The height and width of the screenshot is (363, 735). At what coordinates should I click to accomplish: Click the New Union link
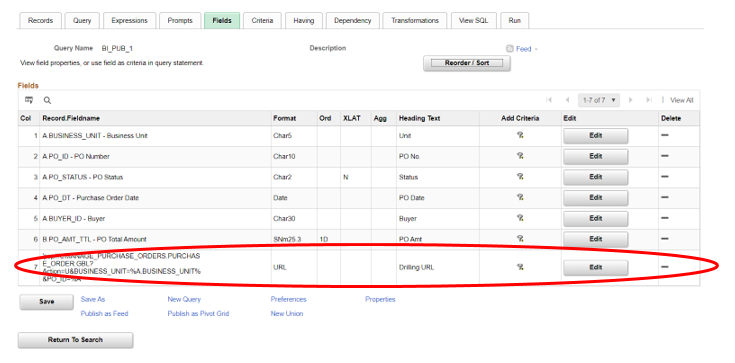click(286, 313)
